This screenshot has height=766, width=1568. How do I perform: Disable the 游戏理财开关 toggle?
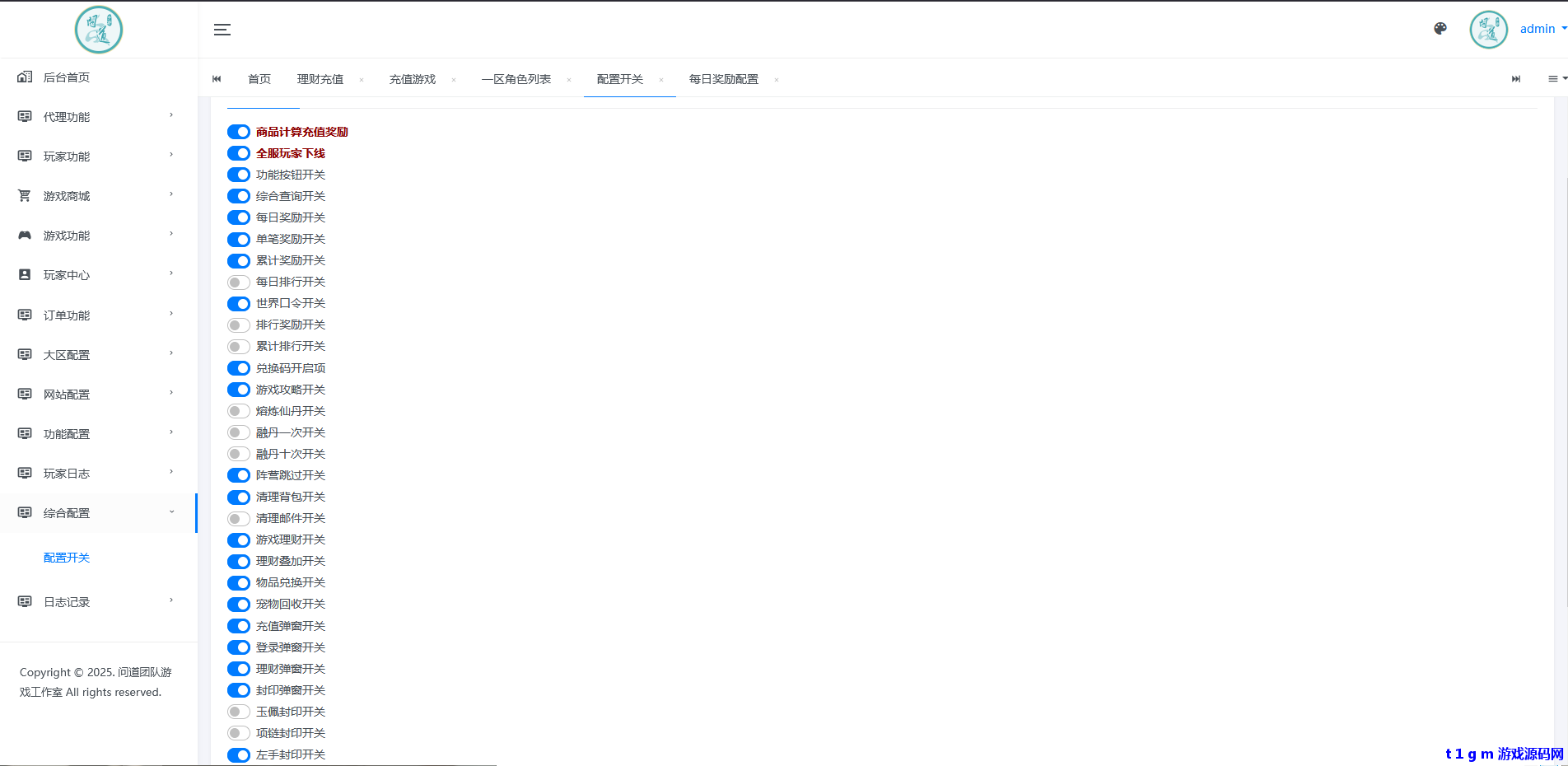click(238, 539)
